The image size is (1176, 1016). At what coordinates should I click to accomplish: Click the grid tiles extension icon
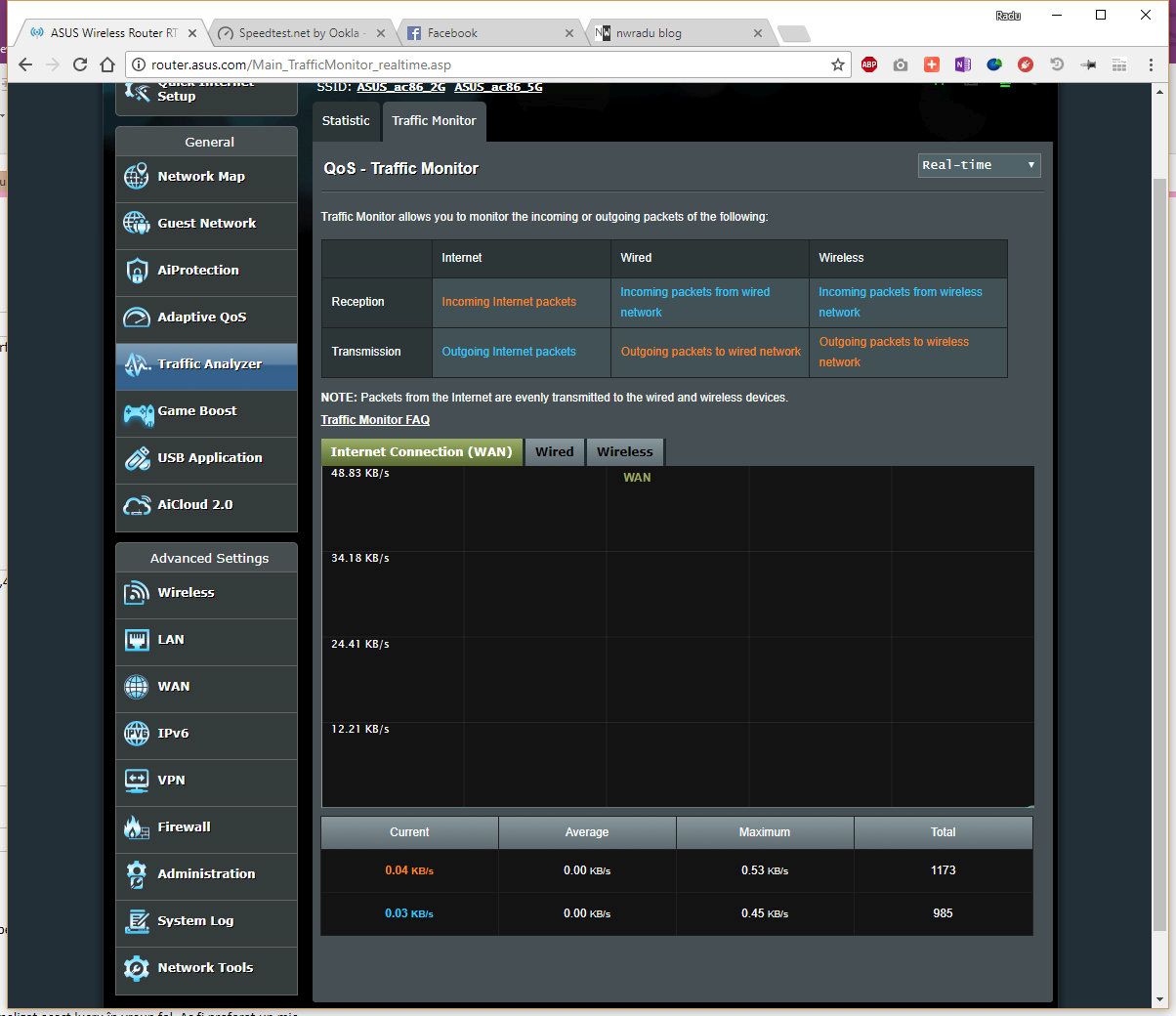(1119, 64)
